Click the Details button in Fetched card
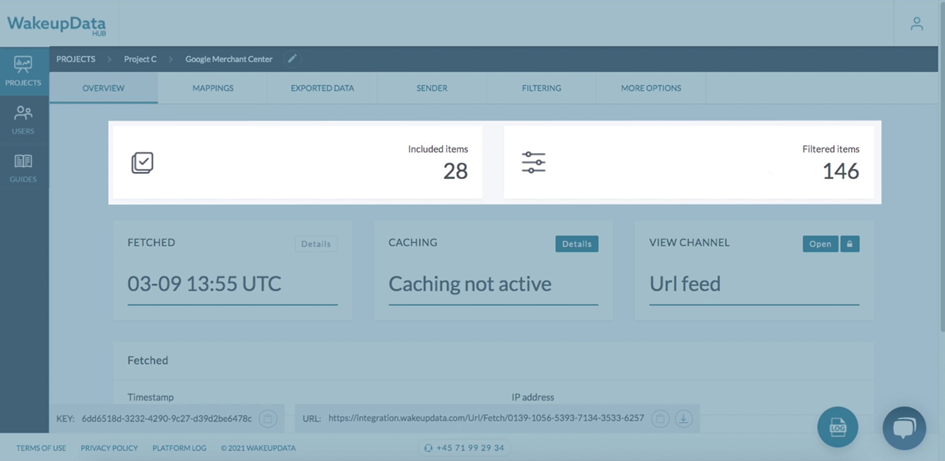 [316, 244]
